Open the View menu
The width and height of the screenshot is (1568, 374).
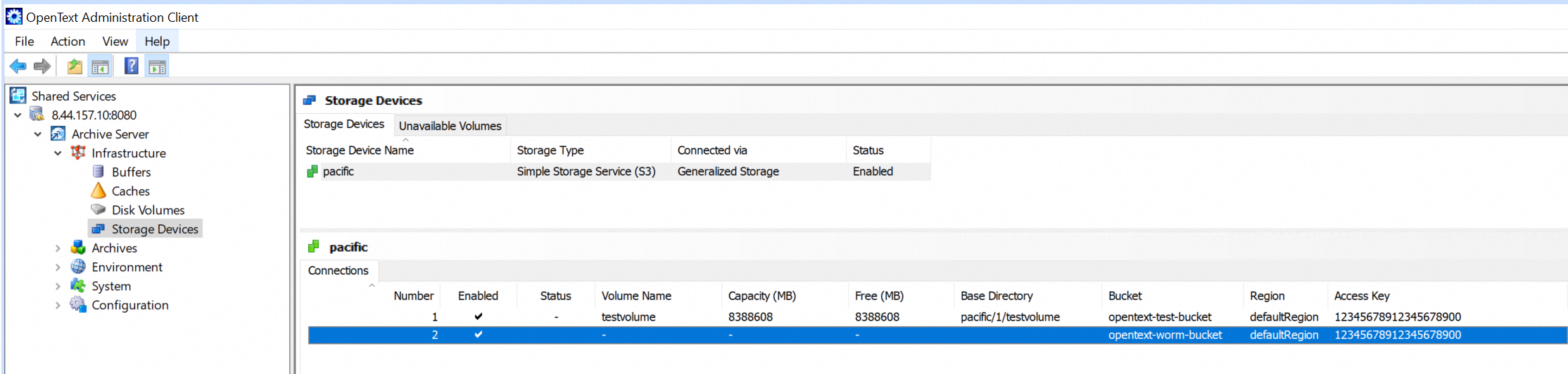115,41
